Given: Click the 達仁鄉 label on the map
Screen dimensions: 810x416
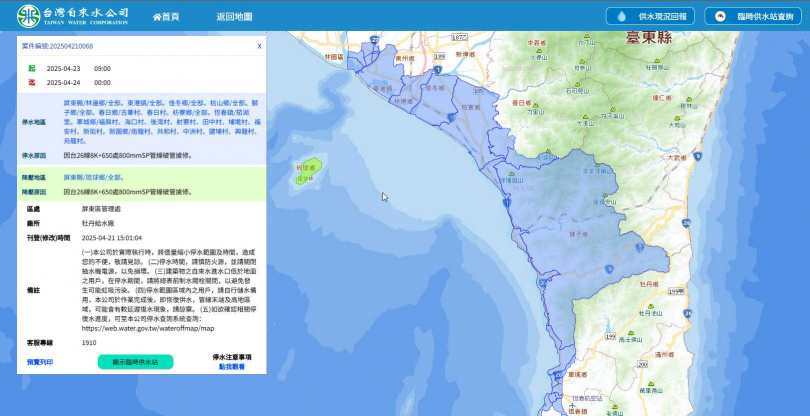Looking at the screenshot, I should [x=662, y=97].
